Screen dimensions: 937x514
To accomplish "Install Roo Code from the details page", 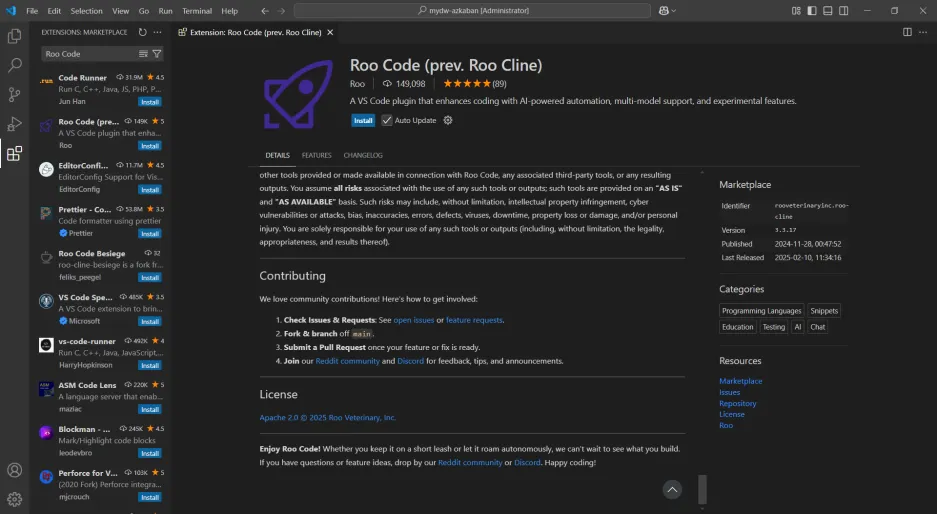I will coord(363,120).
